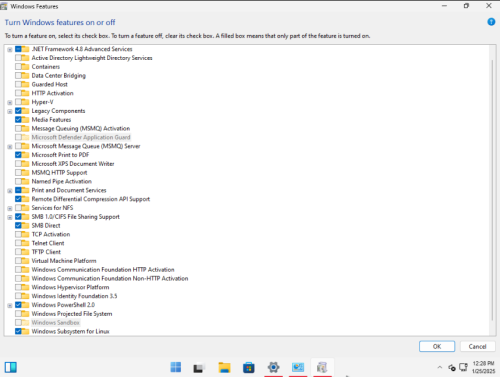500x377 pixels.
Task: Expand Print and Document Services
Action: coord(10,191)
